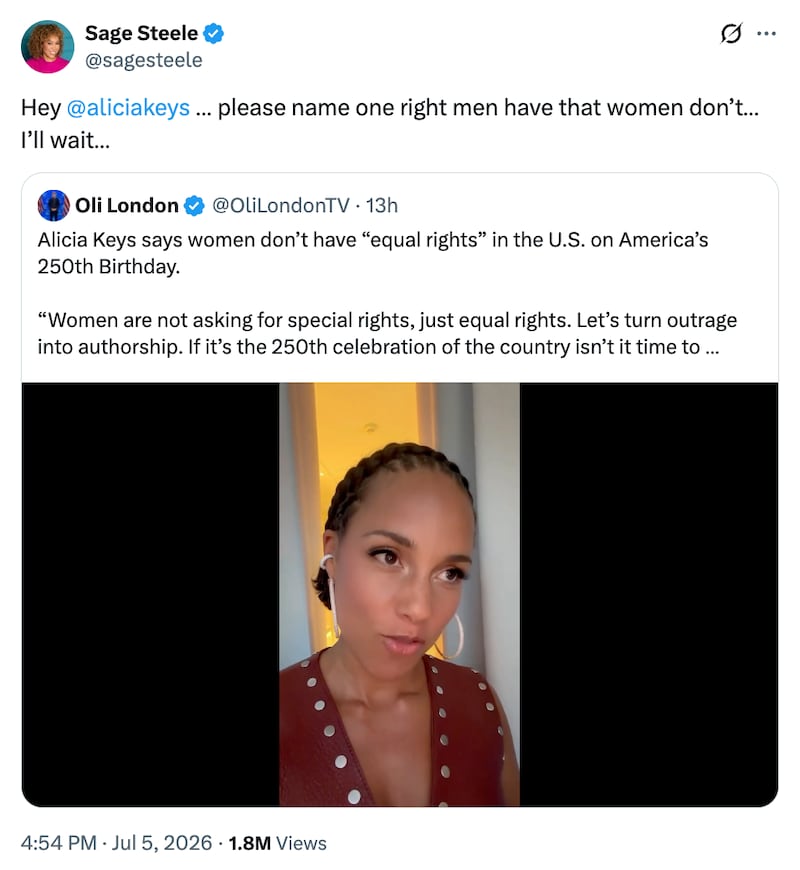Click Sage Steele's blue verified badge

coord(214,34)
